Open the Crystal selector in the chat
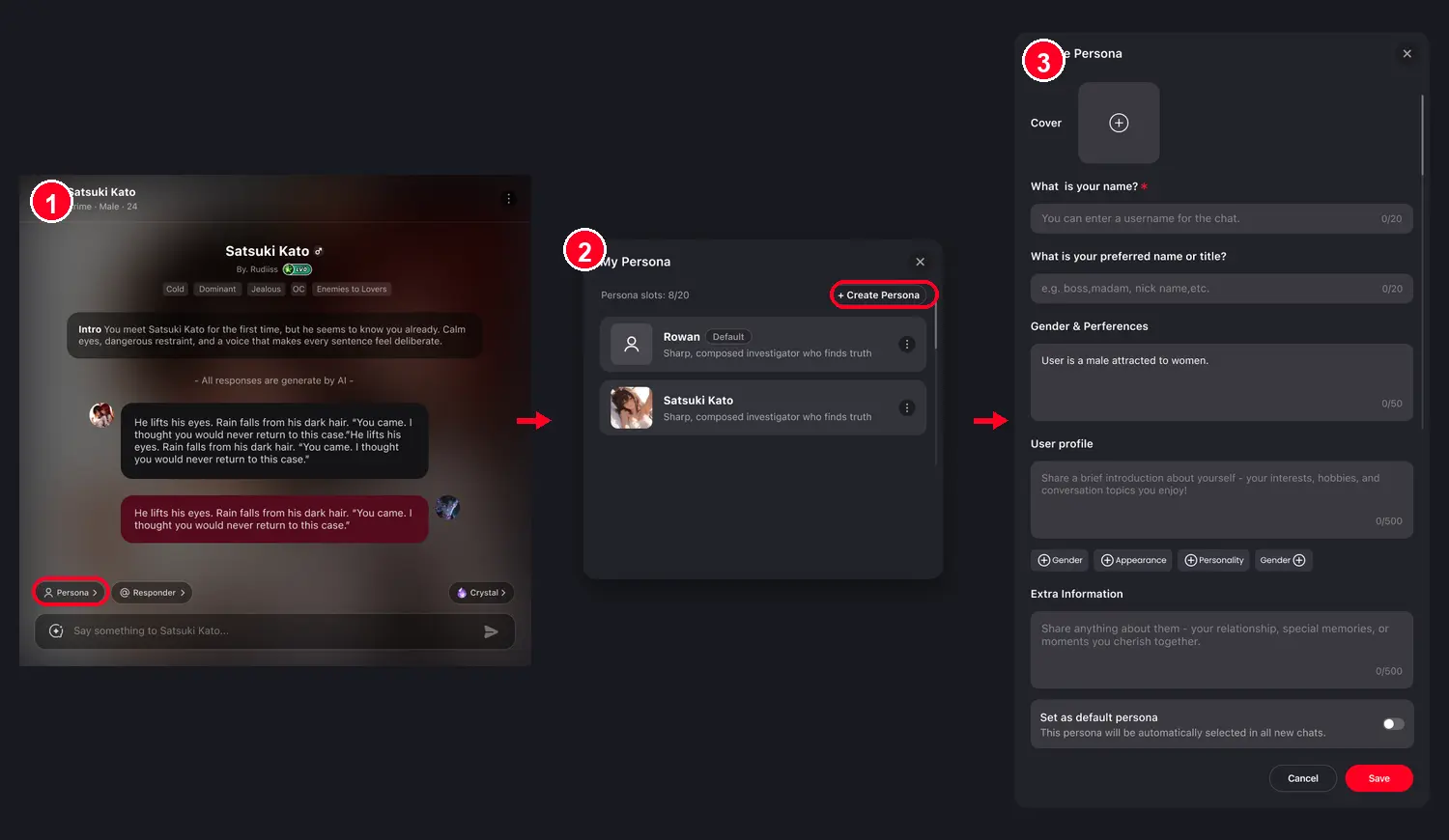1449x840 pixels. (481, 593)
